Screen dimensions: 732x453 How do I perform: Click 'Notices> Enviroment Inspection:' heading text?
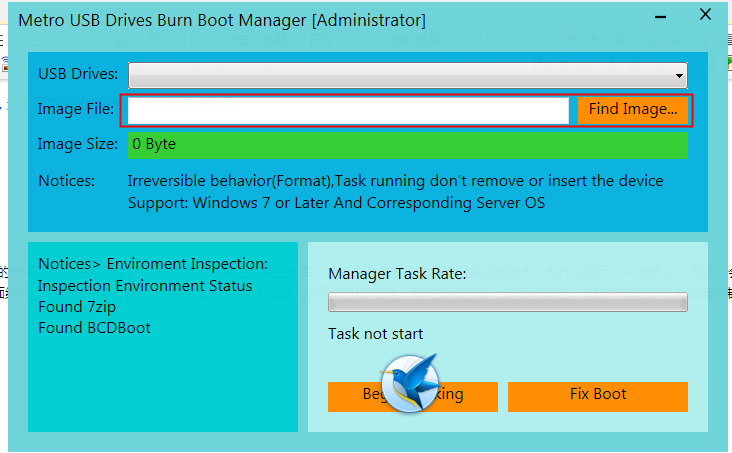click(153, 264)
